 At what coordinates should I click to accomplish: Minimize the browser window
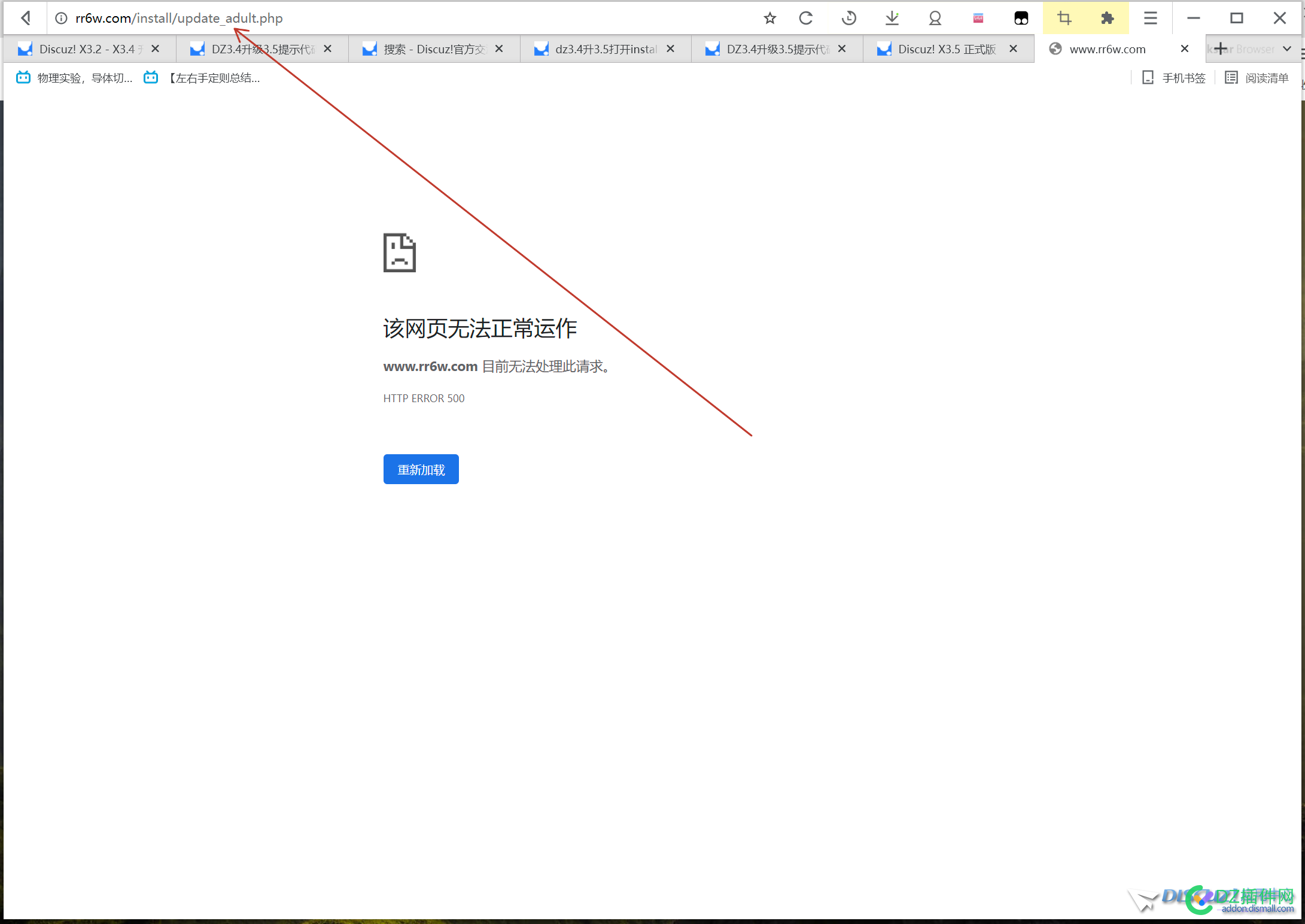1194,19
